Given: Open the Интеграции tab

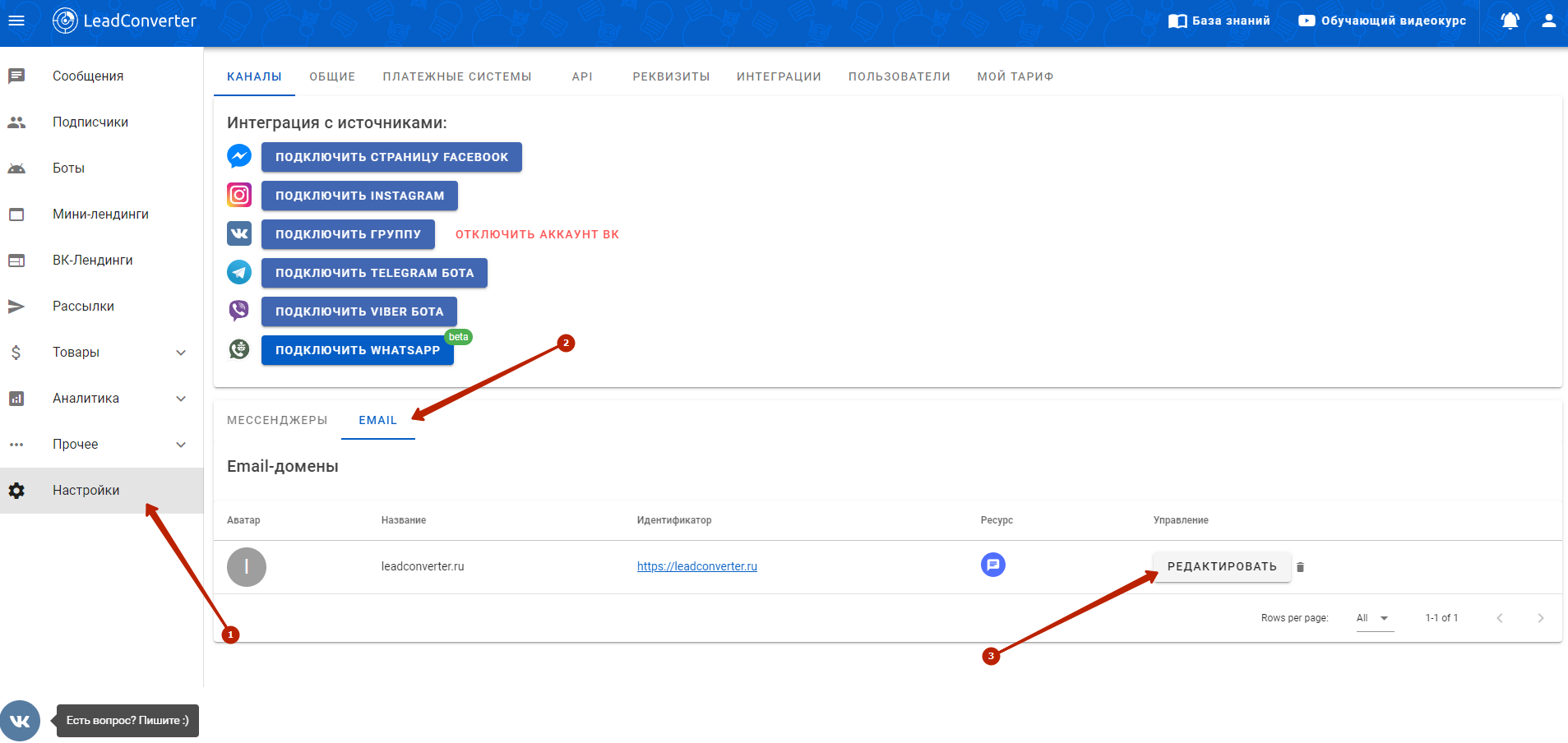Looking at the screenshot, I should click(x=778, y=76).
